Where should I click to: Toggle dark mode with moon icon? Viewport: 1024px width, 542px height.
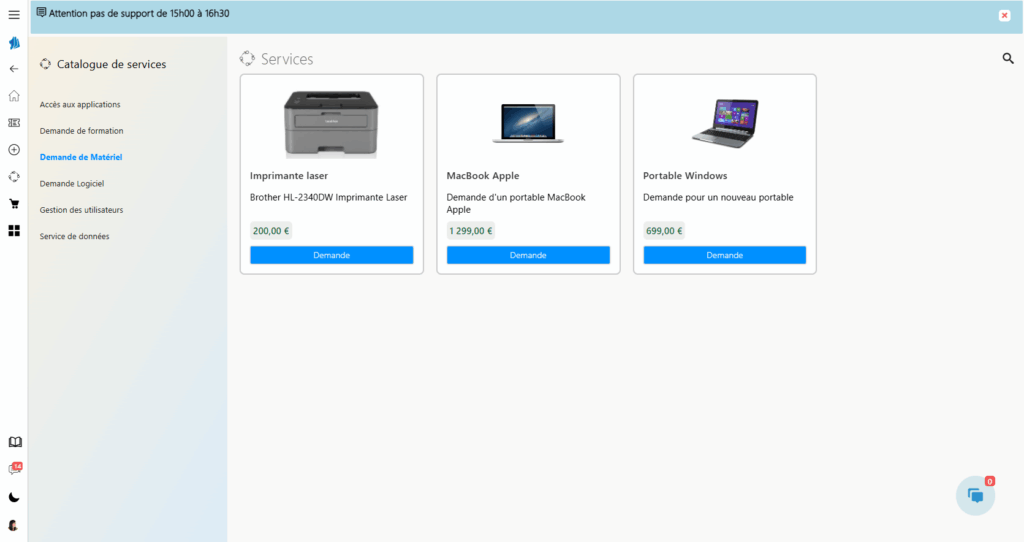(x=14, y=497)
